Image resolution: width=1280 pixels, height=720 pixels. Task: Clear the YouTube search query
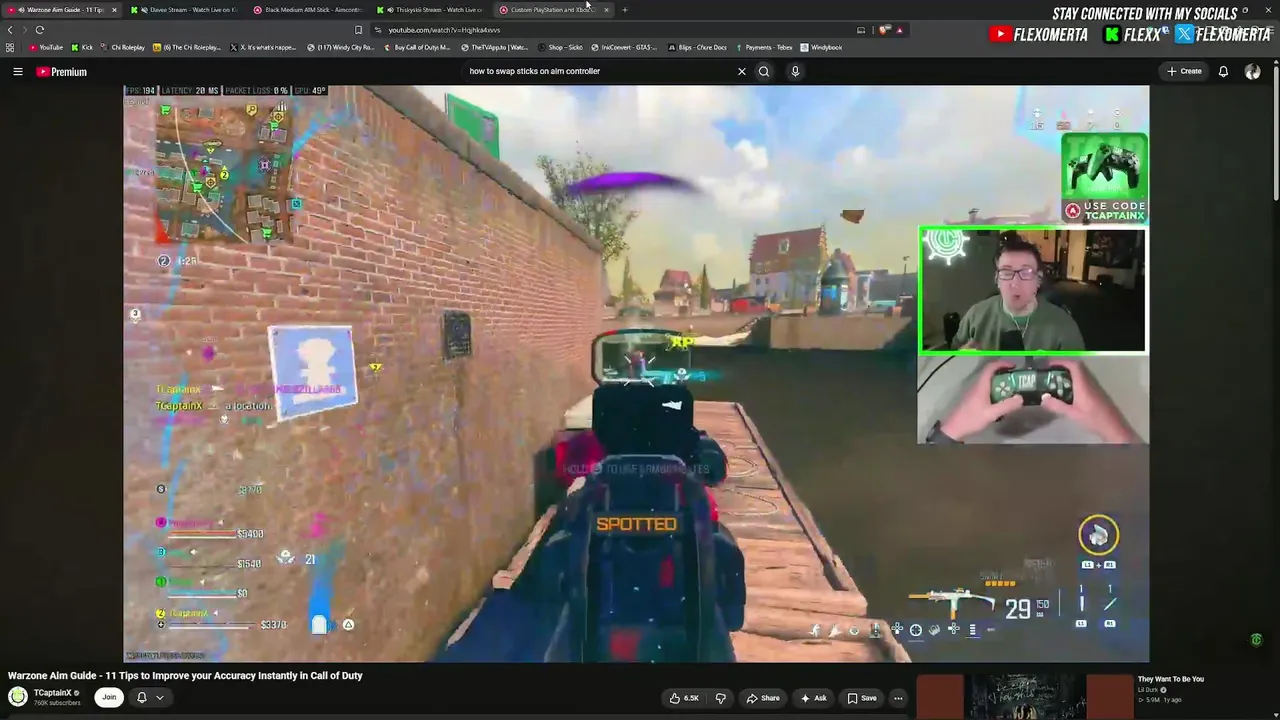742,71
